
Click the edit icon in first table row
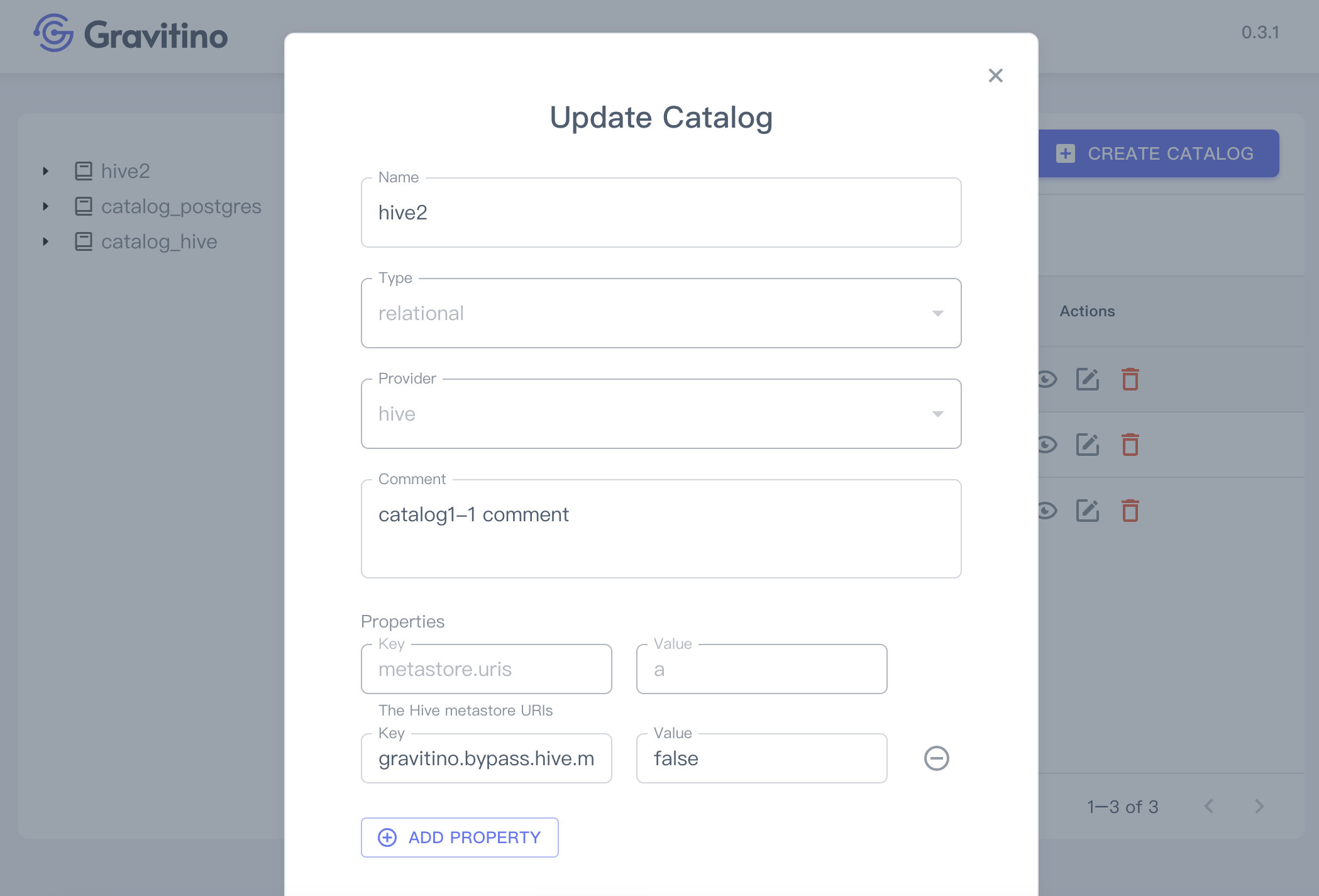tap(1088, 380)
